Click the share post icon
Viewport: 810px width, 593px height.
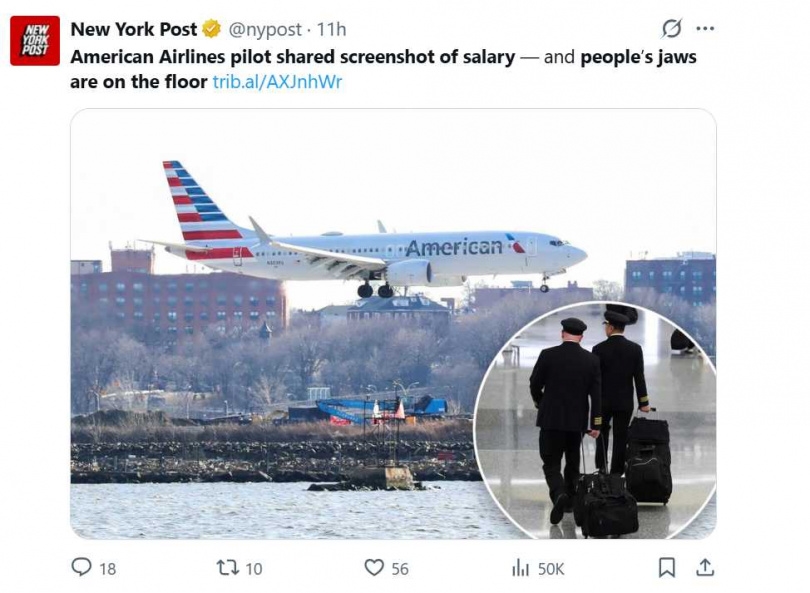point(705,568)
